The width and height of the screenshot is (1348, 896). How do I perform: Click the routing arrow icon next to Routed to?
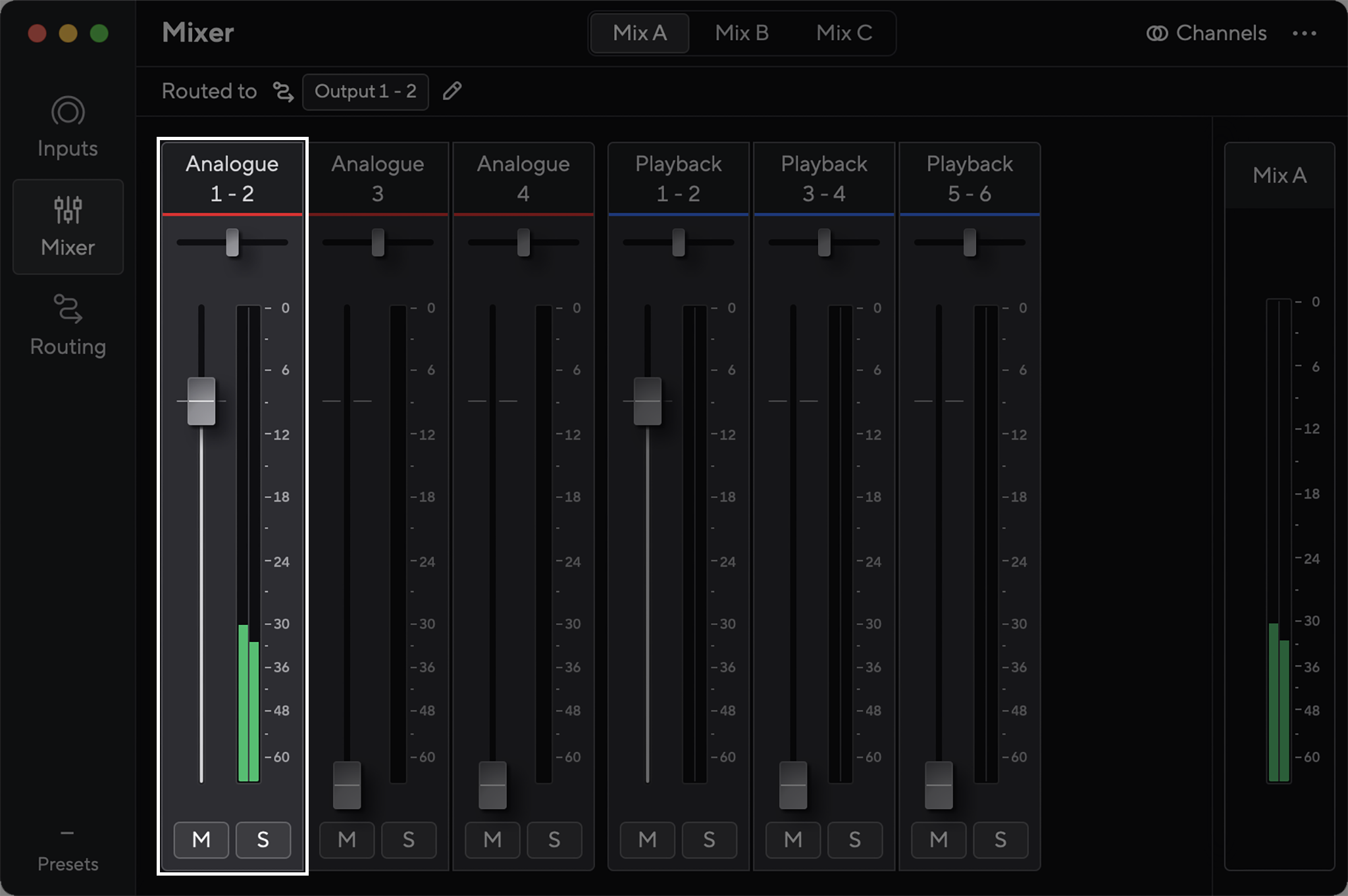click(282, 92)
